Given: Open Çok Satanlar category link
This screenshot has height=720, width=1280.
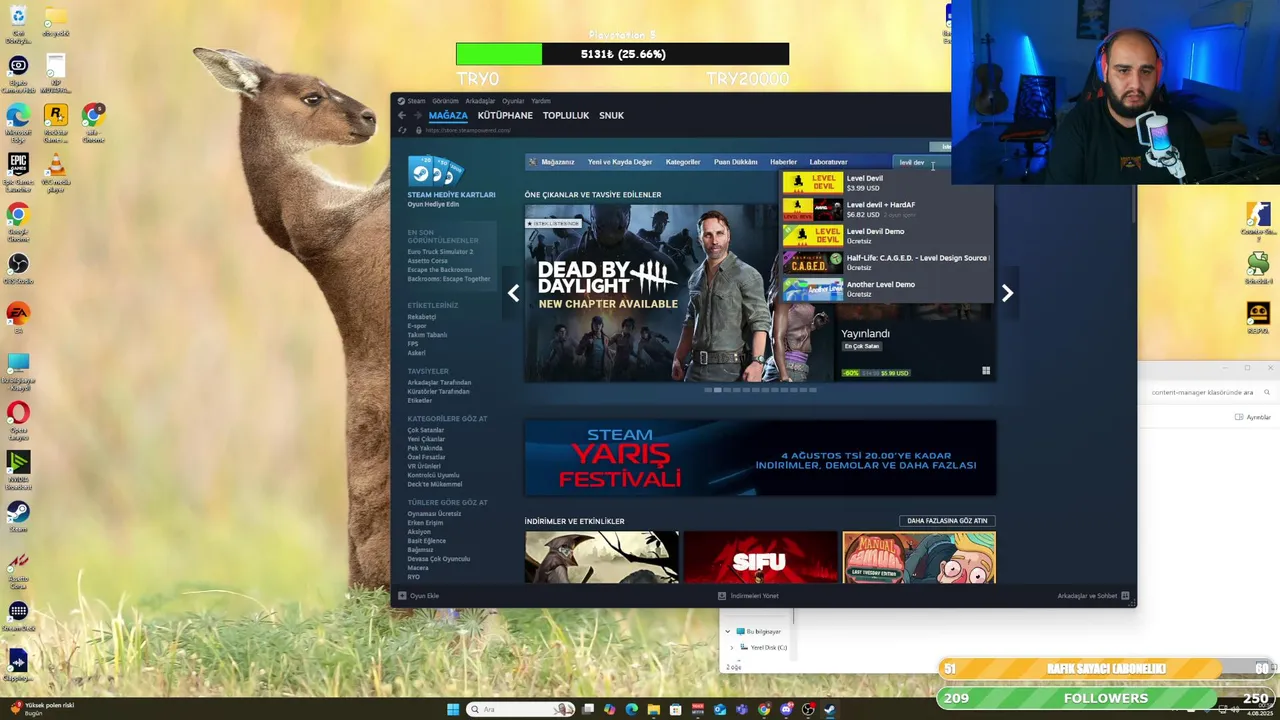Looking at the screenshot, I should tap(425, 430).
